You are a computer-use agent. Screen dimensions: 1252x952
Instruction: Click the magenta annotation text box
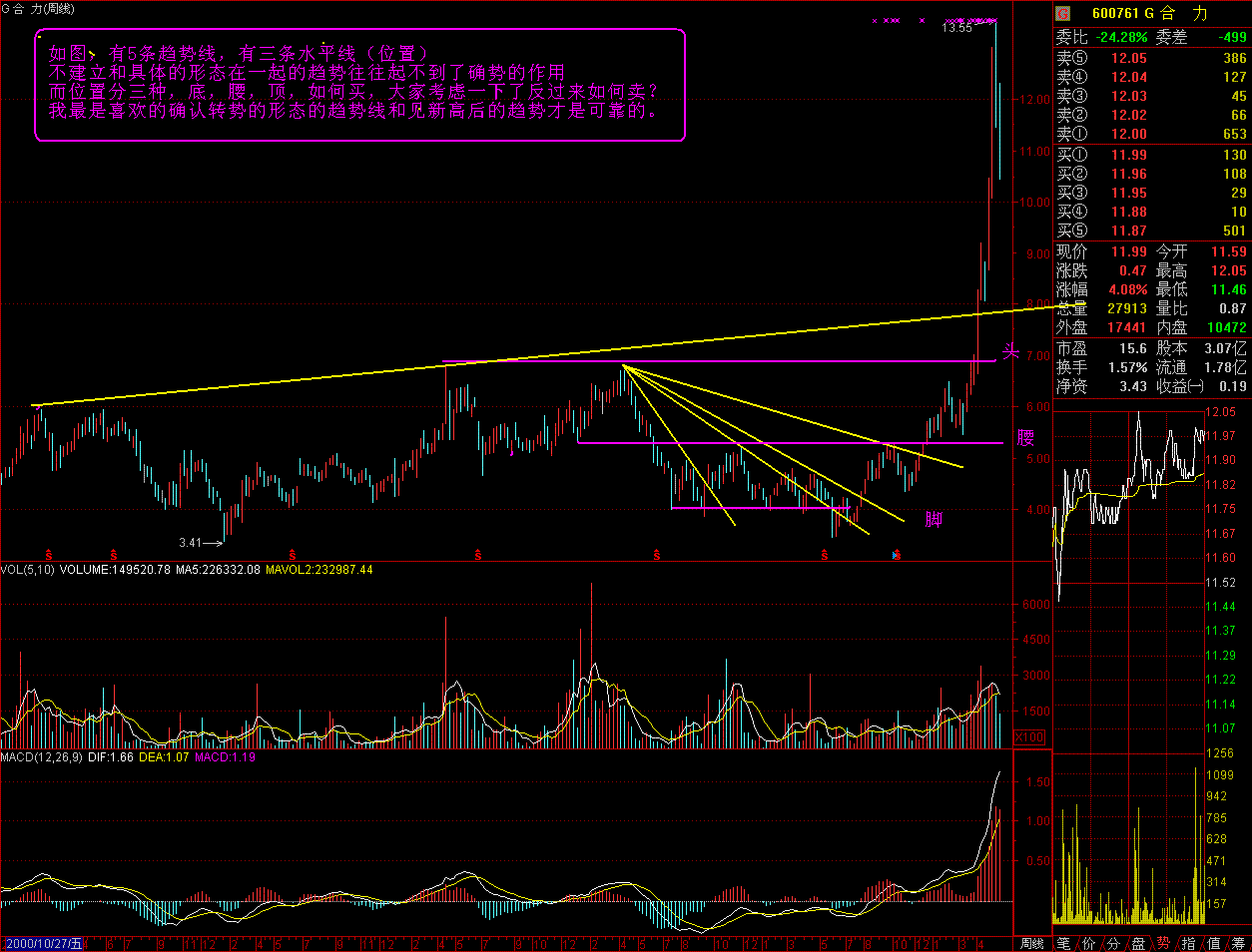(360, 85)
